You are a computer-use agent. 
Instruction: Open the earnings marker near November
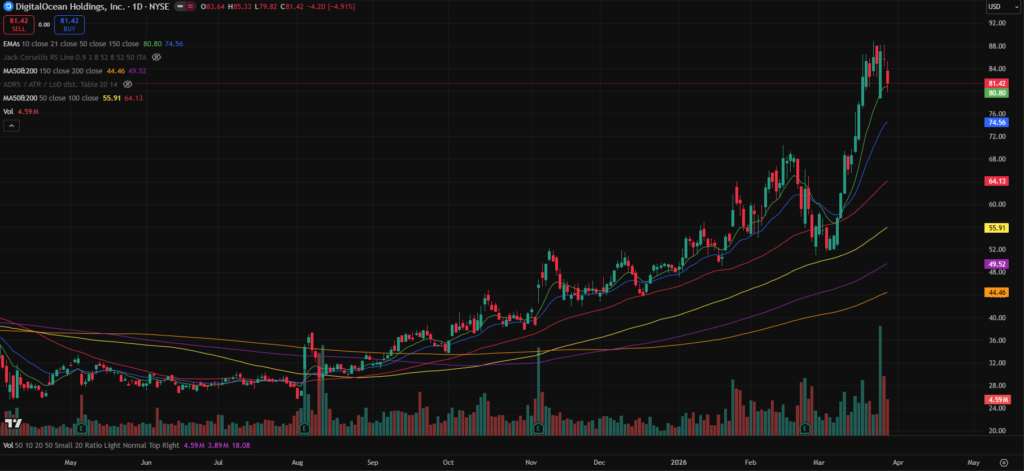pyautogui.click(x=539, y=427)
